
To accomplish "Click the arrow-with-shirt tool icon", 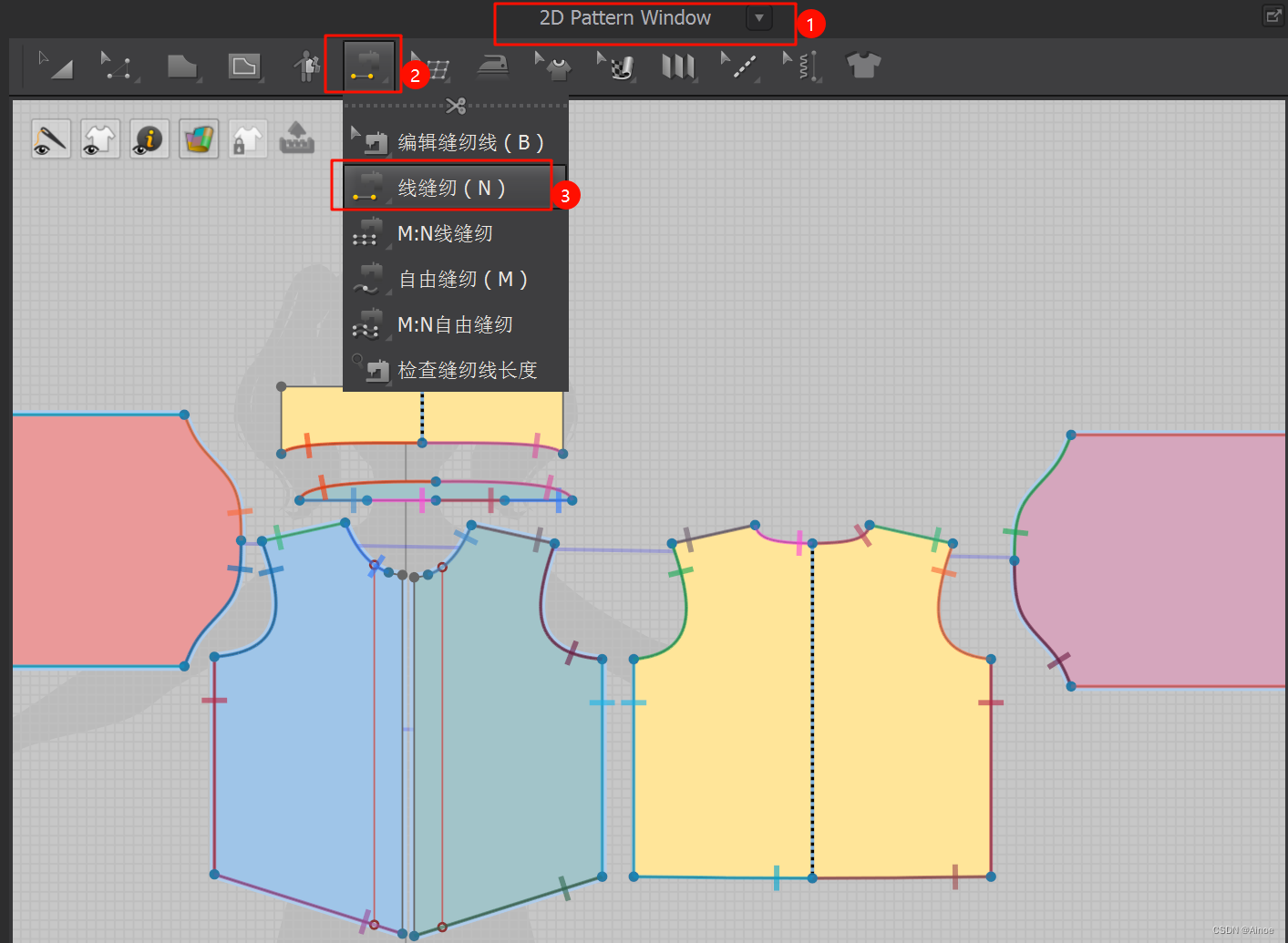I will [553, 66].
